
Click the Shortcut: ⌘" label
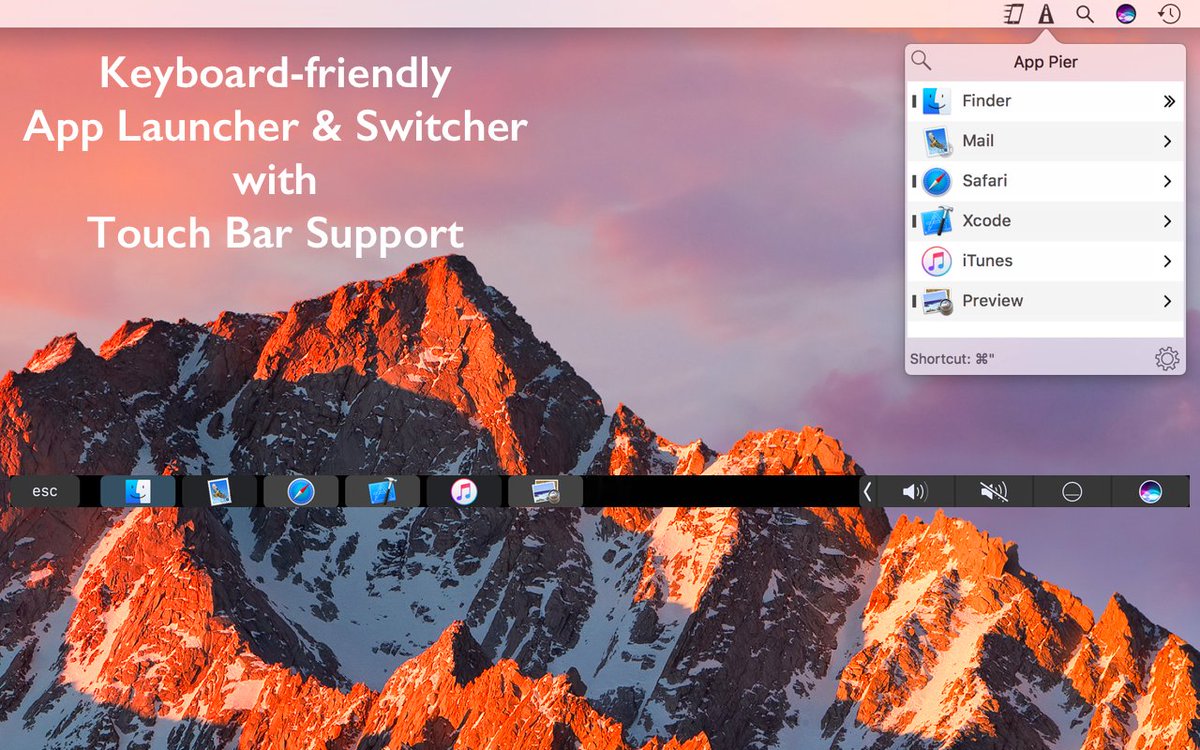pos(953,358)
